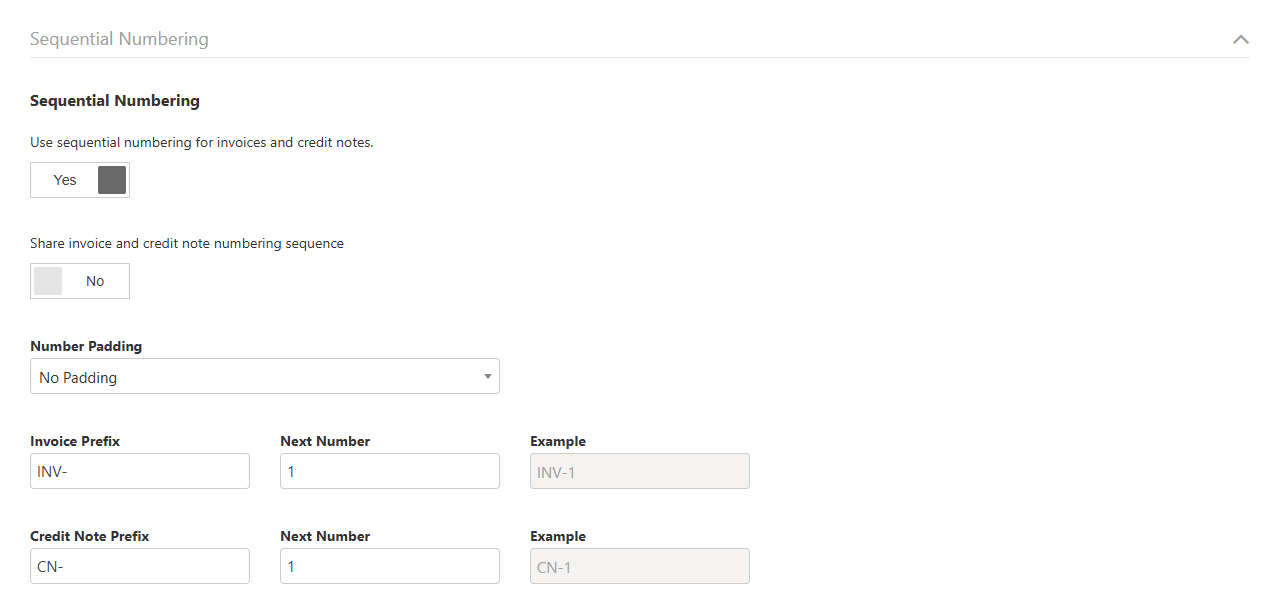Disable the sequential numbering Yes toggle
The image size is (1271, 615).
click(80, 180)
